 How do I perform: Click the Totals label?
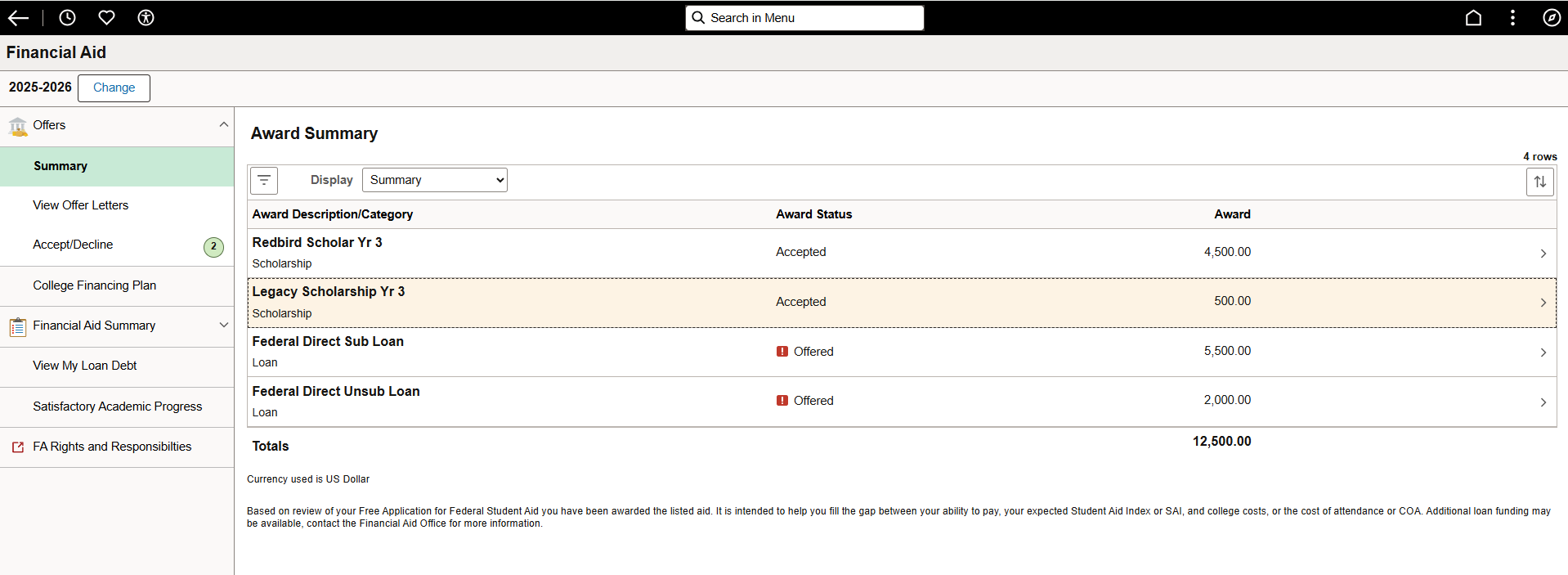tap(271, 446)
